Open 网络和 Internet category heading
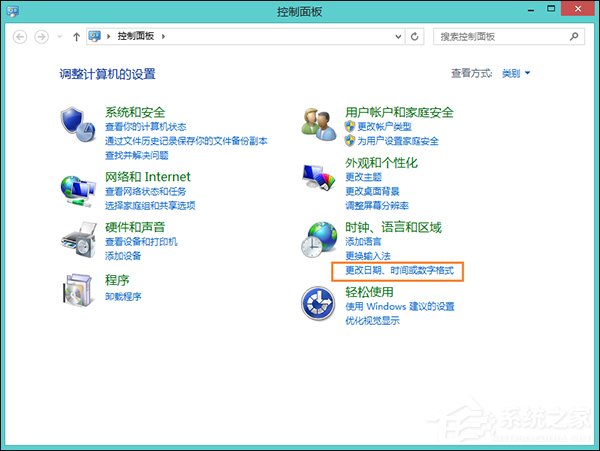600x451 pixels. coord(148,176)
